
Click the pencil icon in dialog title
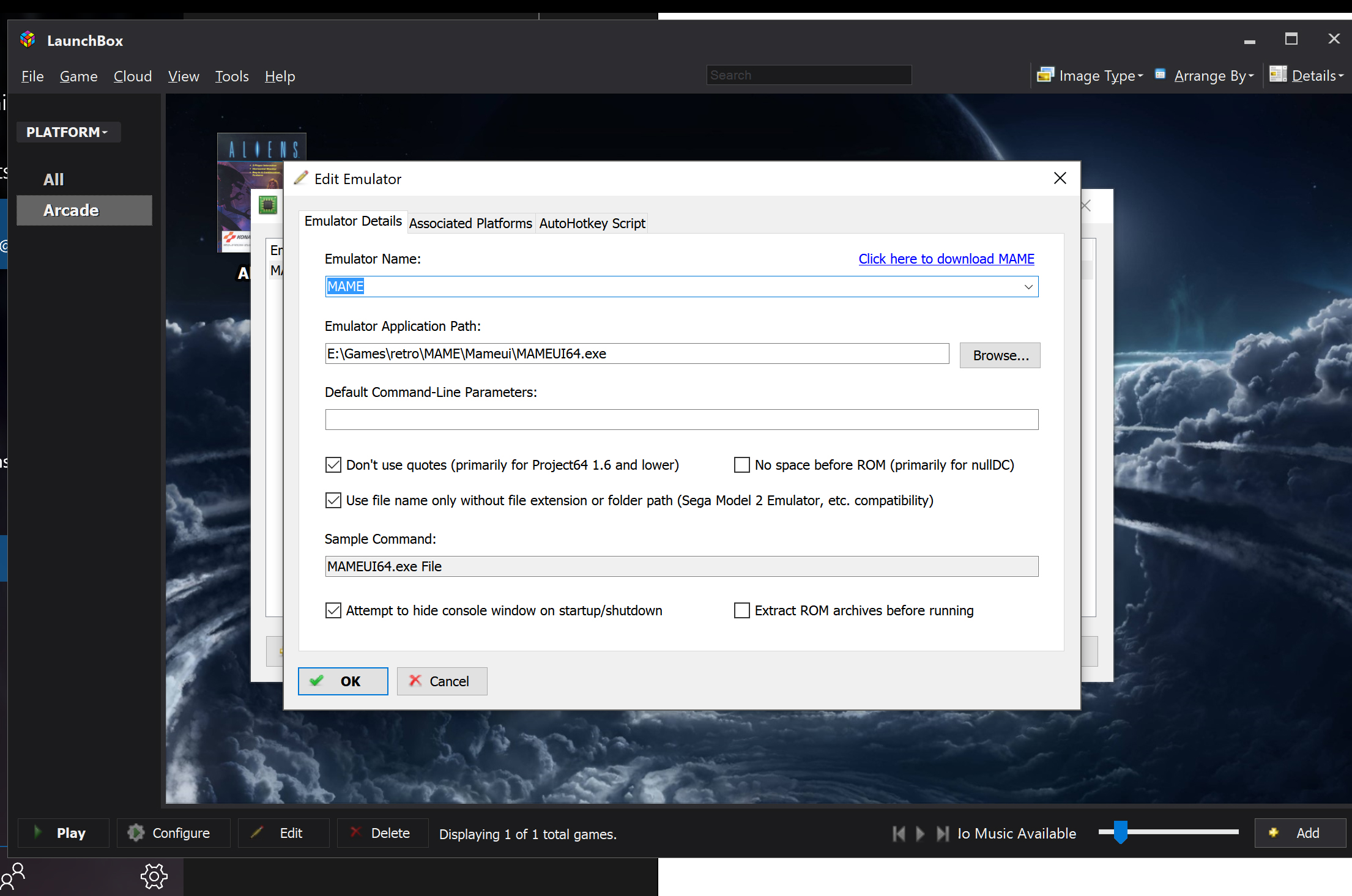click(301, 178)
